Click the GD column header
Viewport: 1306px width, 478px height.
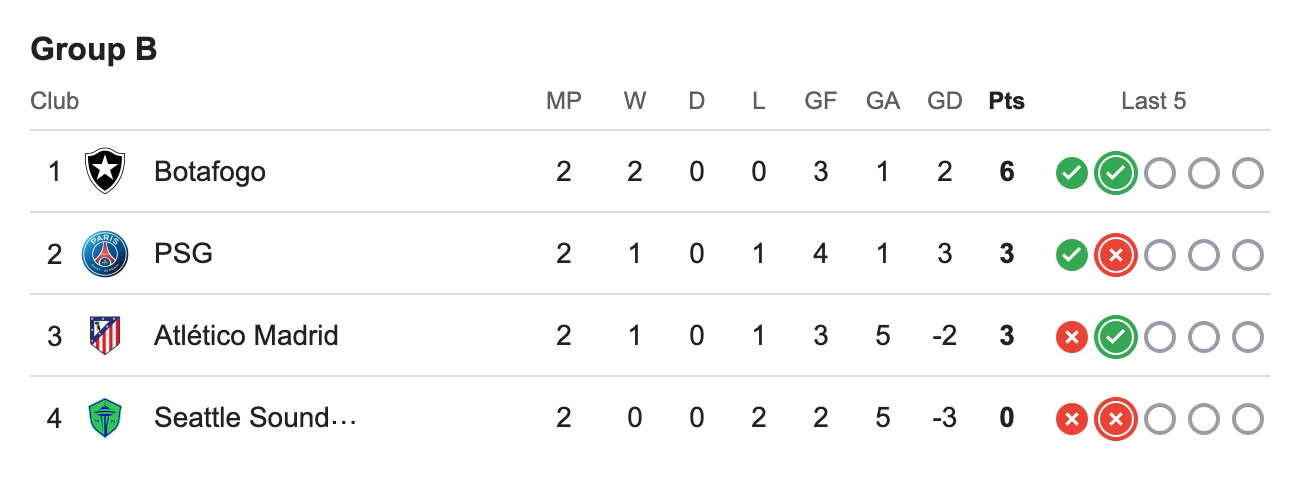(x=945, y=101)
